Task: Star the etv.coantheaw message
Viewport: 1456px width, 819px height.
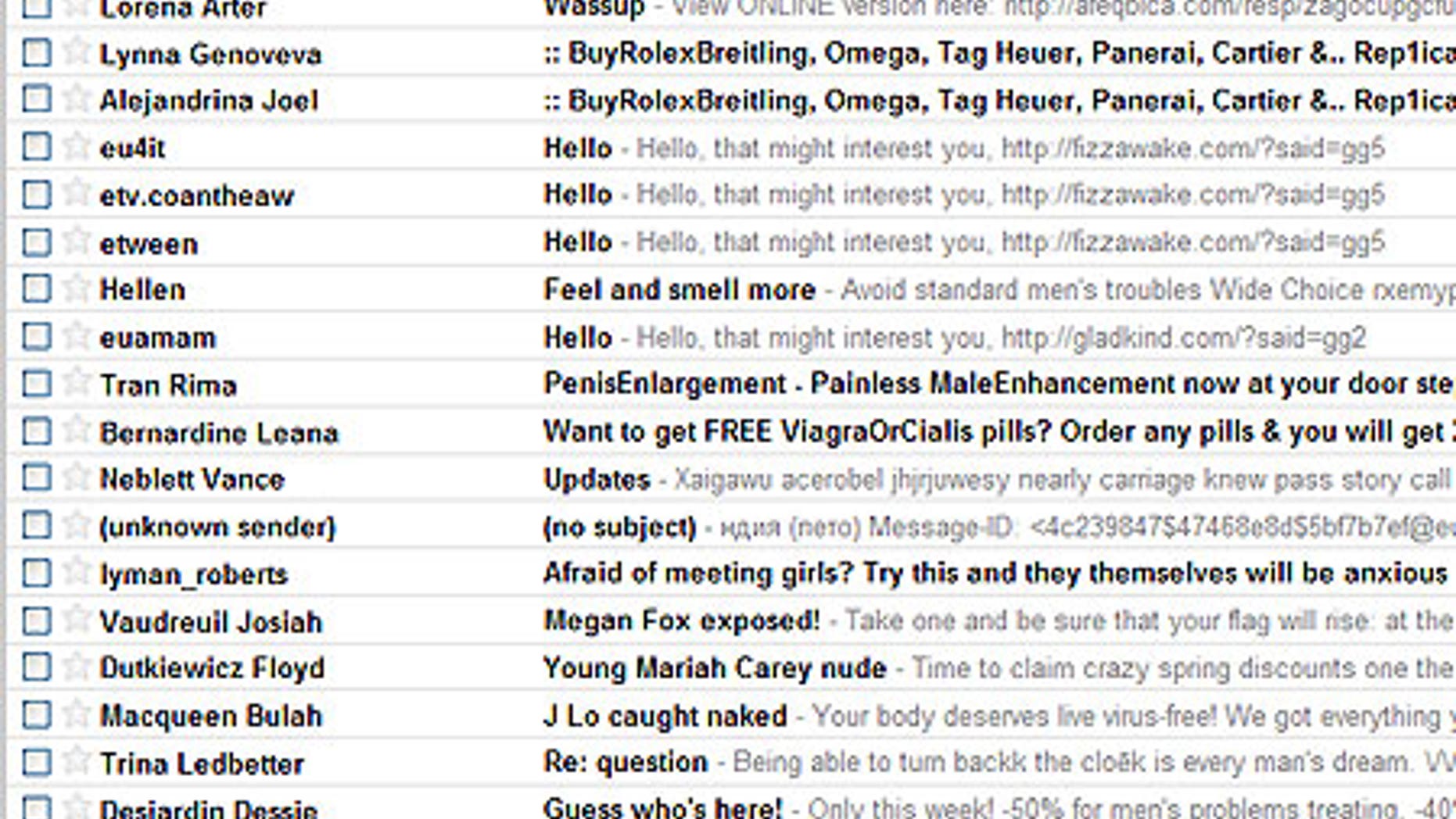Action: point(76,193)
